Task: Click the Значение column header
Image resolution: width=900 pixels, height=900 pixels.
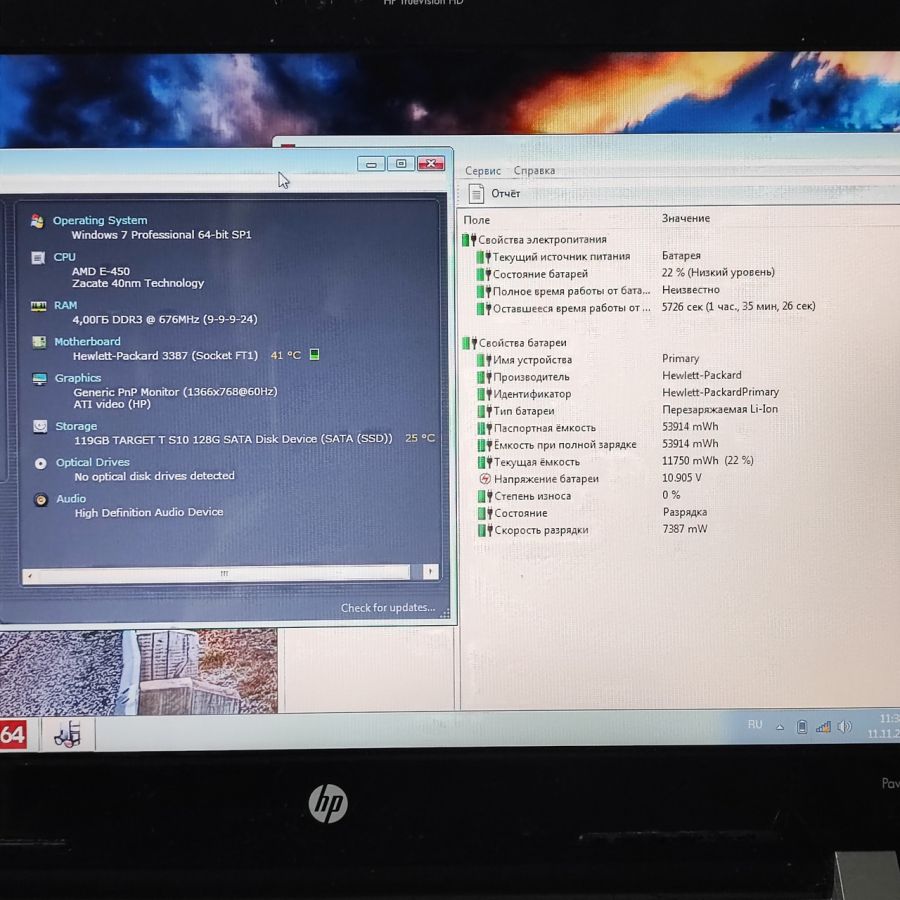Action: pyautogui.click(x=685, y=218)
